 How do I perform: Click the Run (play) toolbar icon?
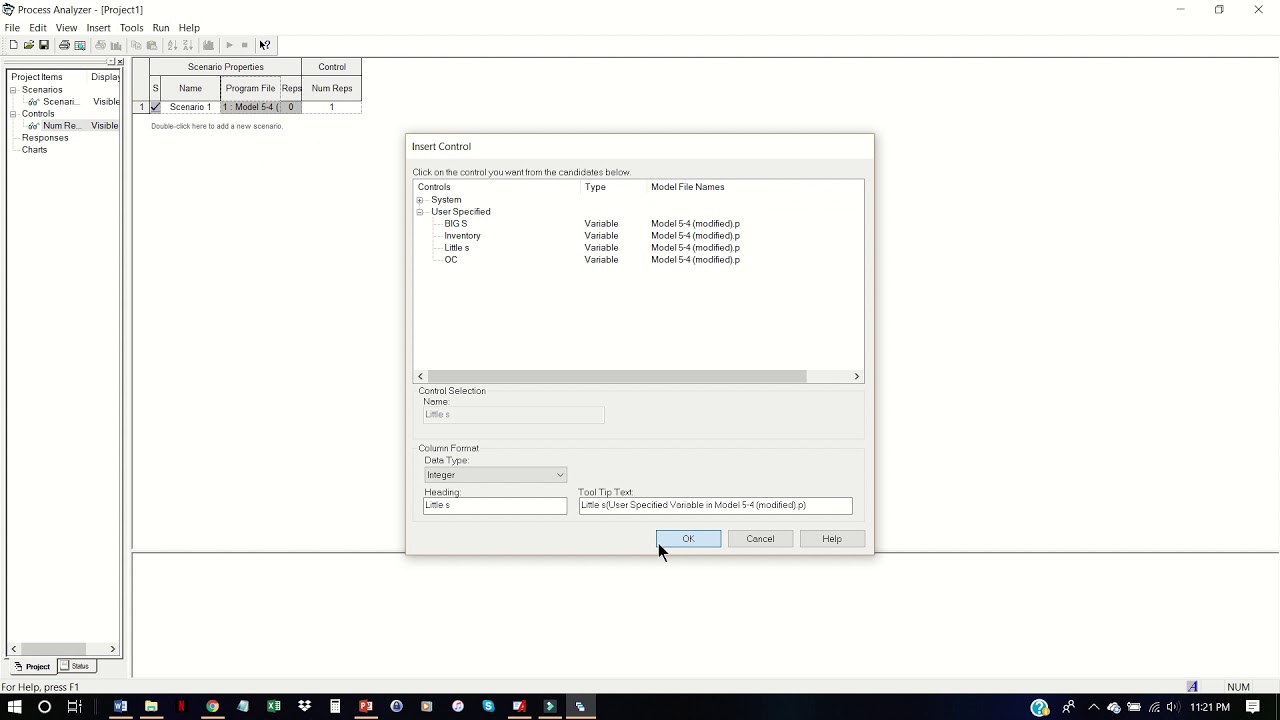tap(229, 45)
